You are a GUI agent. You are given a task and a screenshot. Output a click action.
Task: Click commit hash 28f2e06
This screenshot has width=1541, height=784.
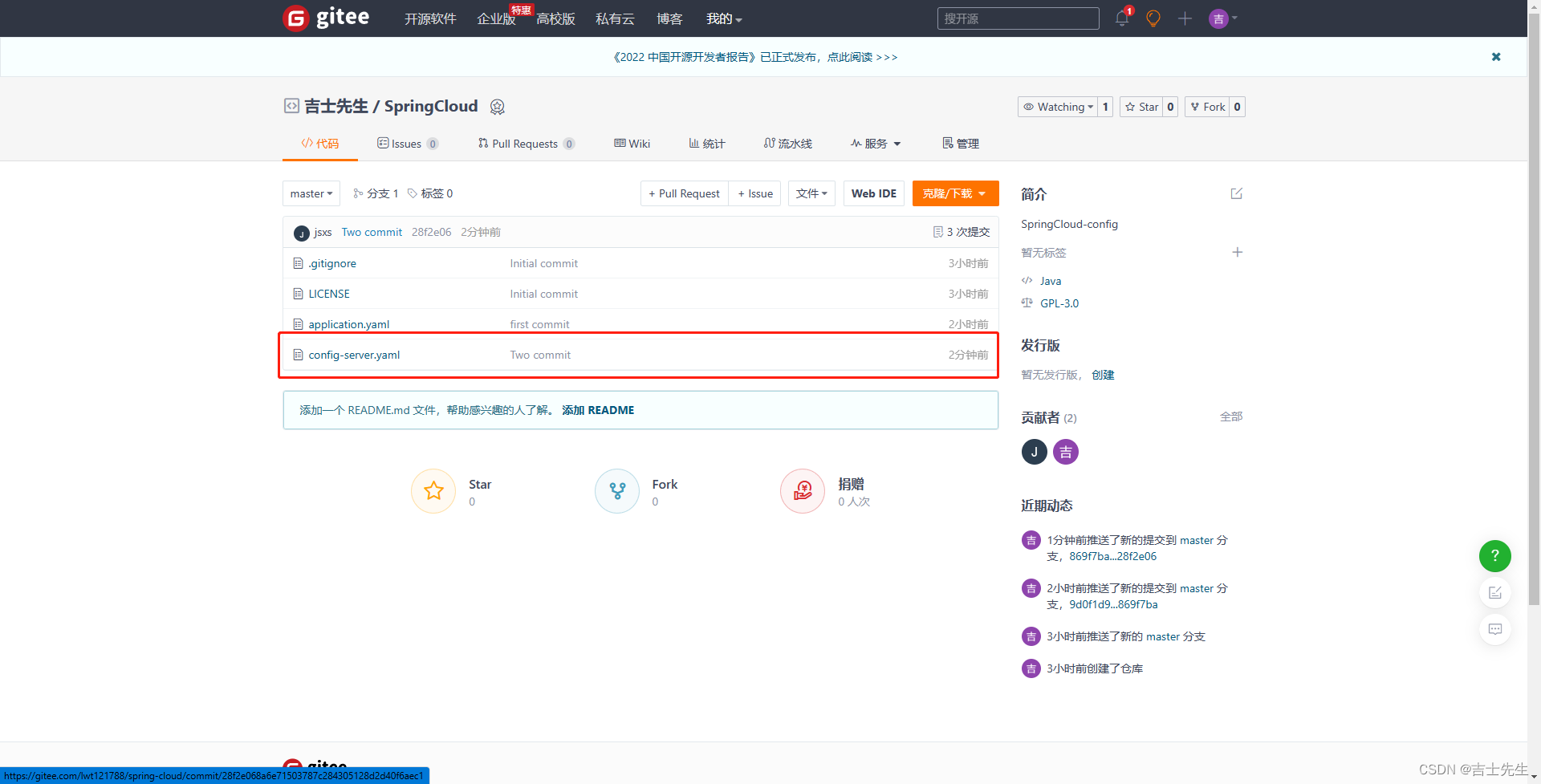coord(431,232)
